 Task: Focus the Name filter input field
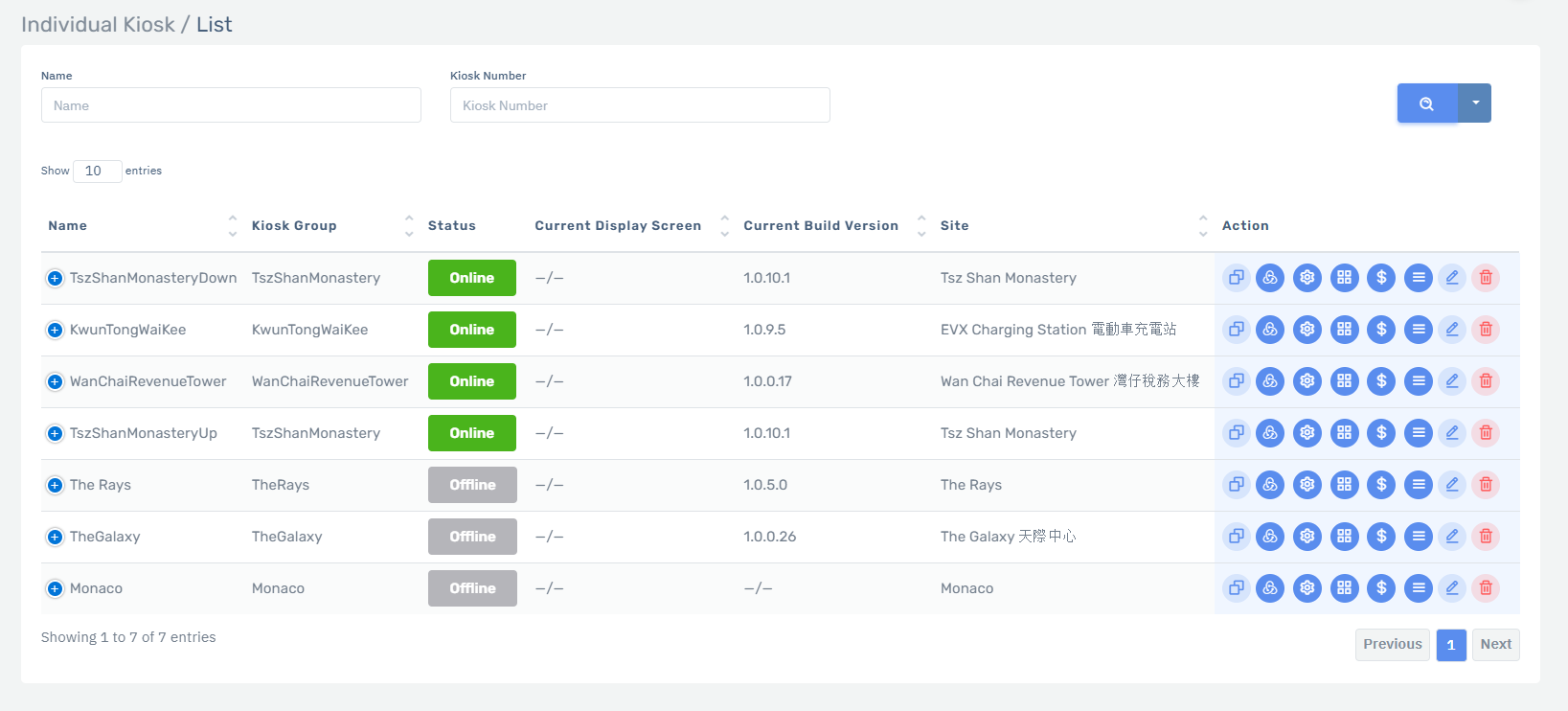tap(231, 105)
